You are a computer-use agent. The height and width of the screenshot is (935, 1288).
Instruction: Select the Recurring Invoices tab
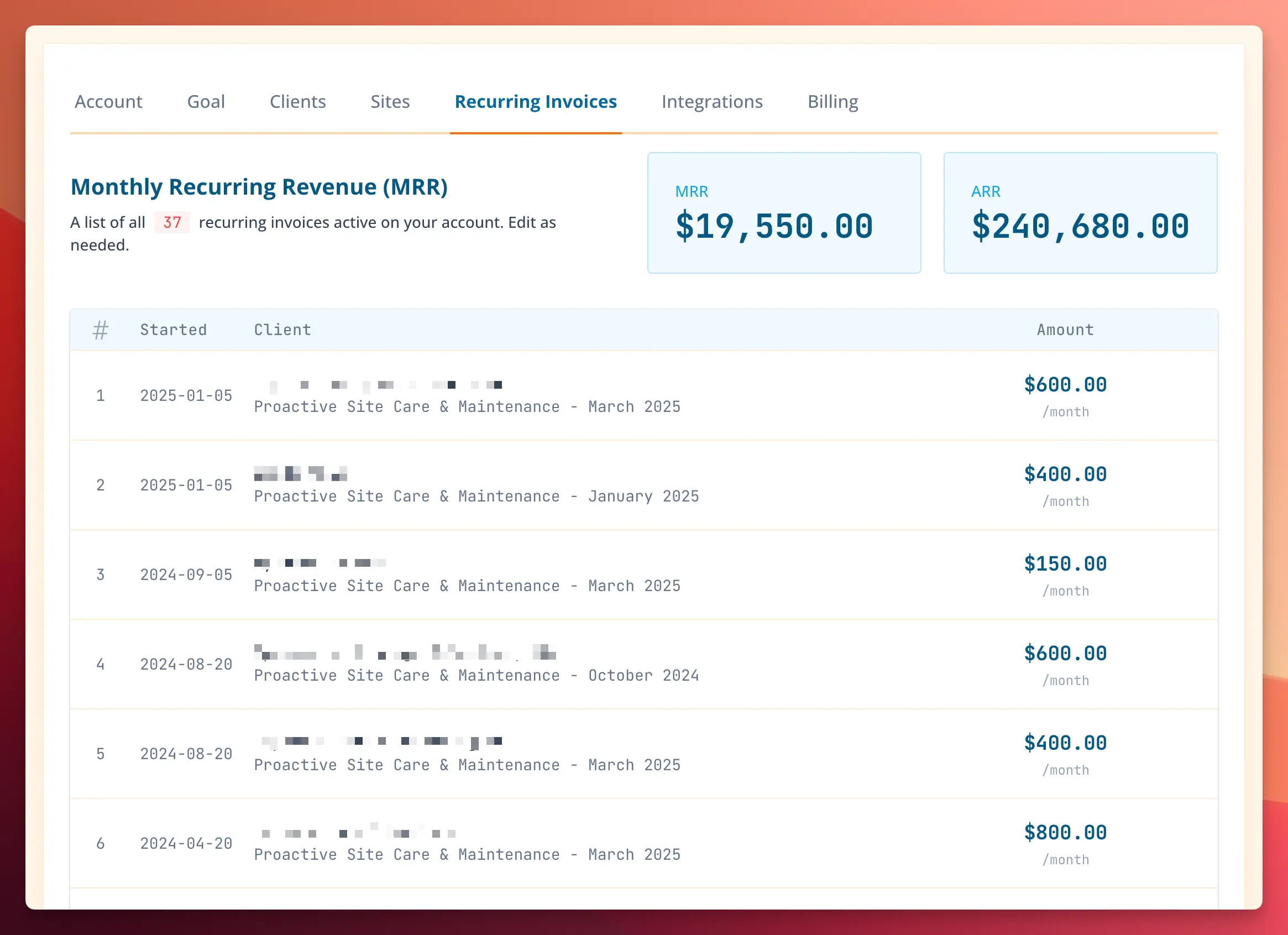coord(536,102)
